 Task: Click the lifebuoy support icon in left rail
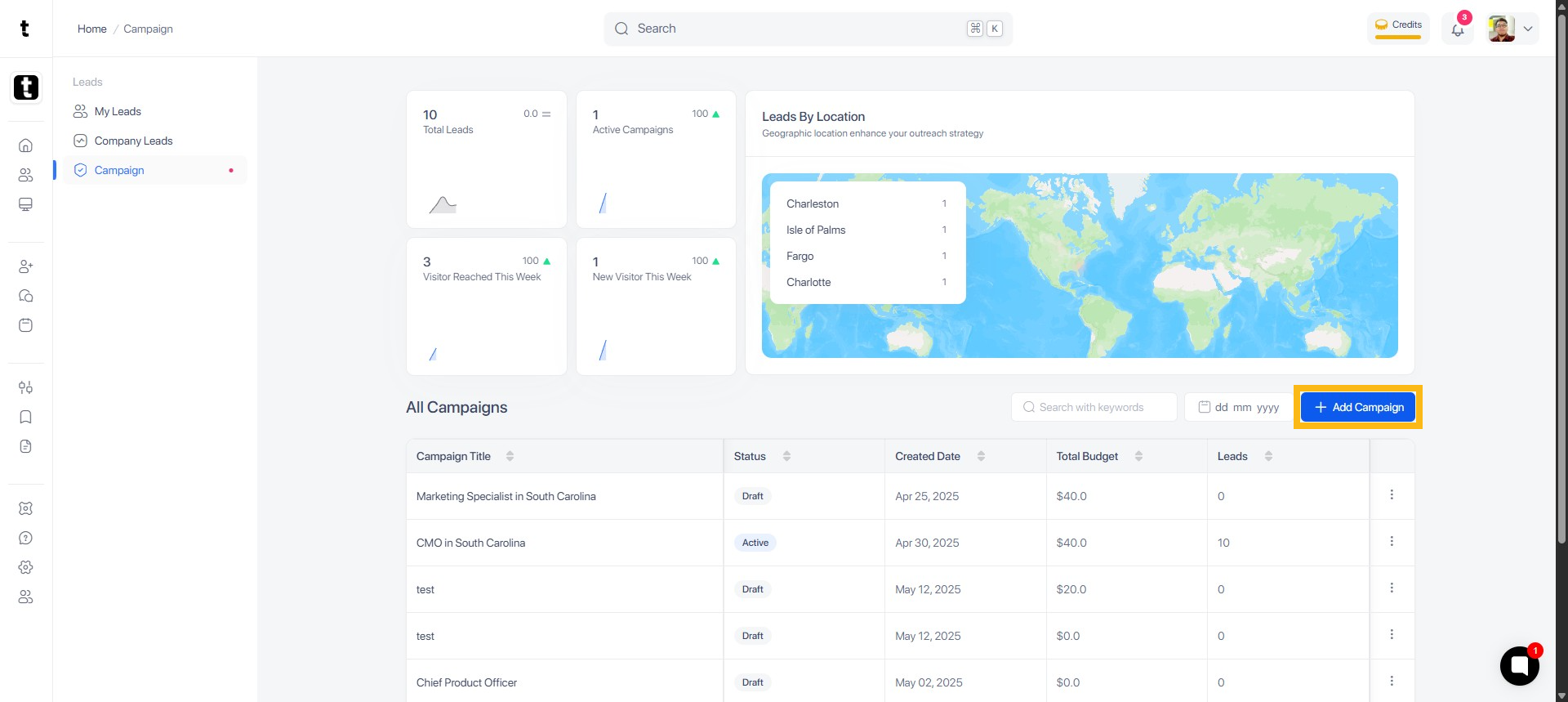25,508
